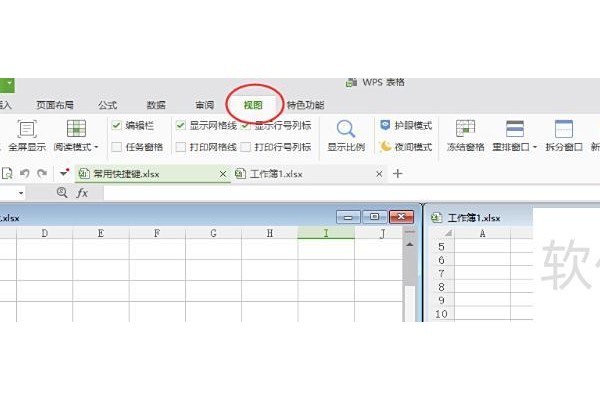Select row 8 header in 工作簿1 window

click(x=442, y=287)
